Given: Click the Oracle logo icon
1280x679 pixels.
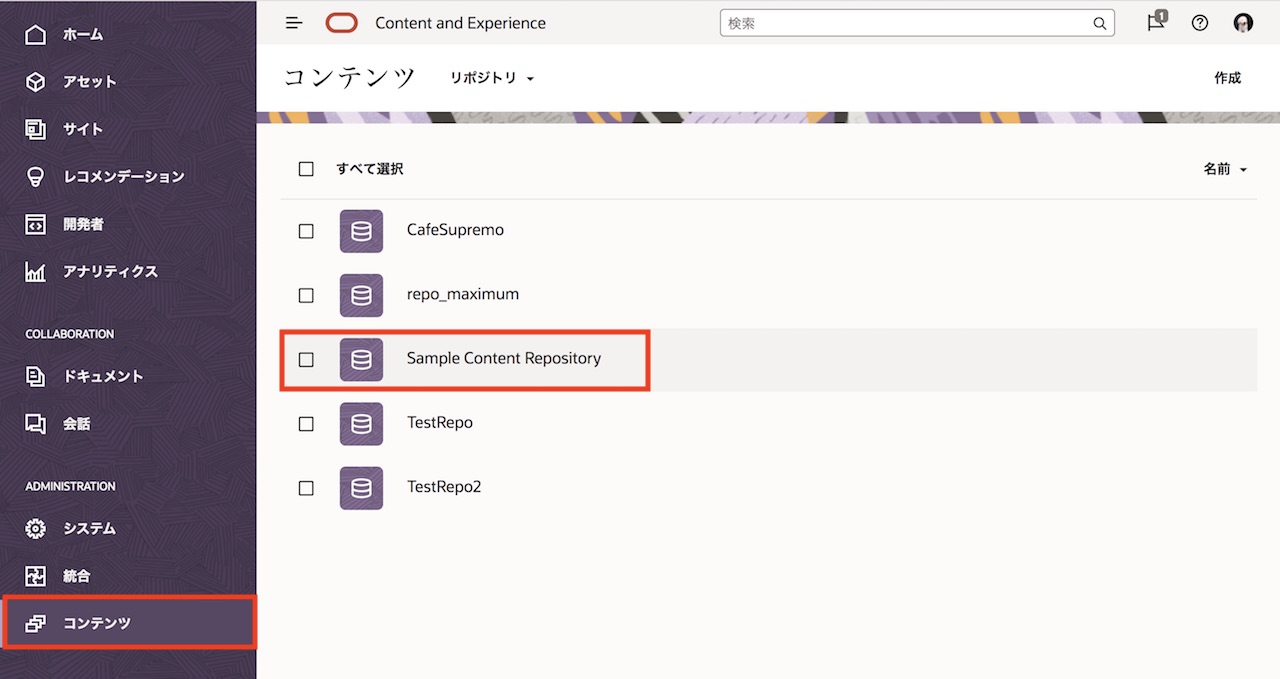Looking at the screenshot, I should (x=341, y=23).
